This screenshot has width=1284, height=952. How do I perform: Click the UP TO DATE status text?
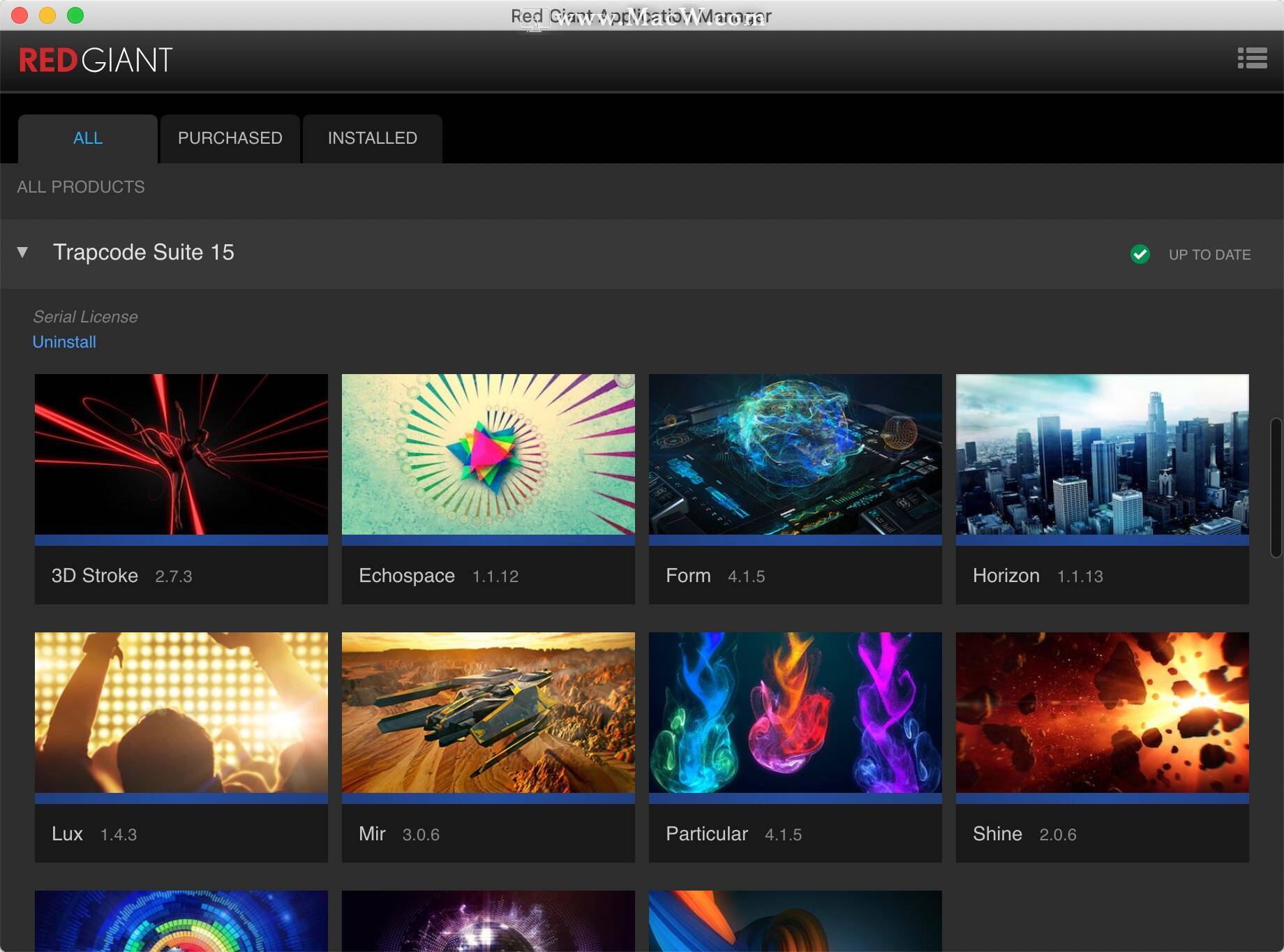coord(1209,255)
